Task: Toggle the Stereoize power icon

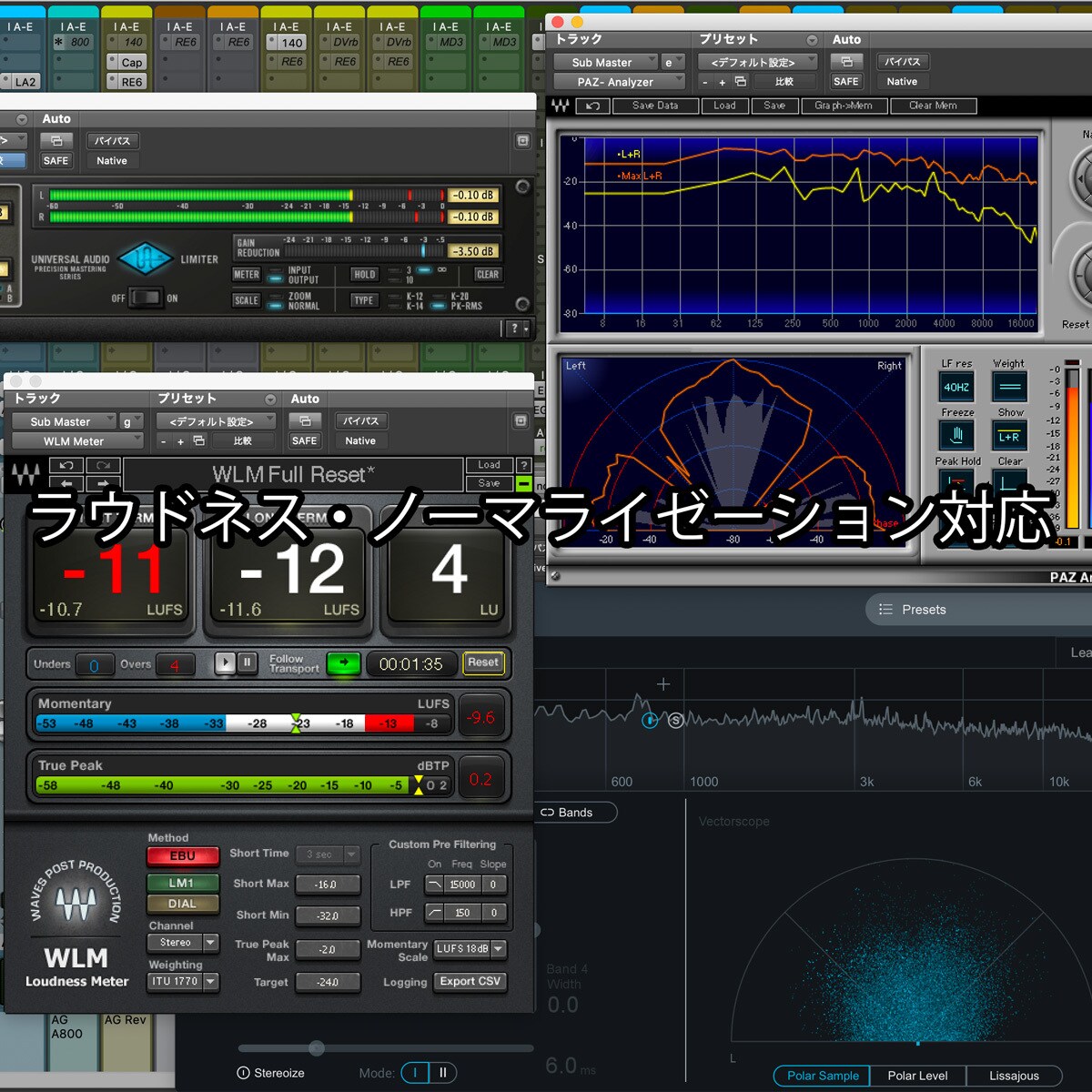Action: (x=243, y=1073)
